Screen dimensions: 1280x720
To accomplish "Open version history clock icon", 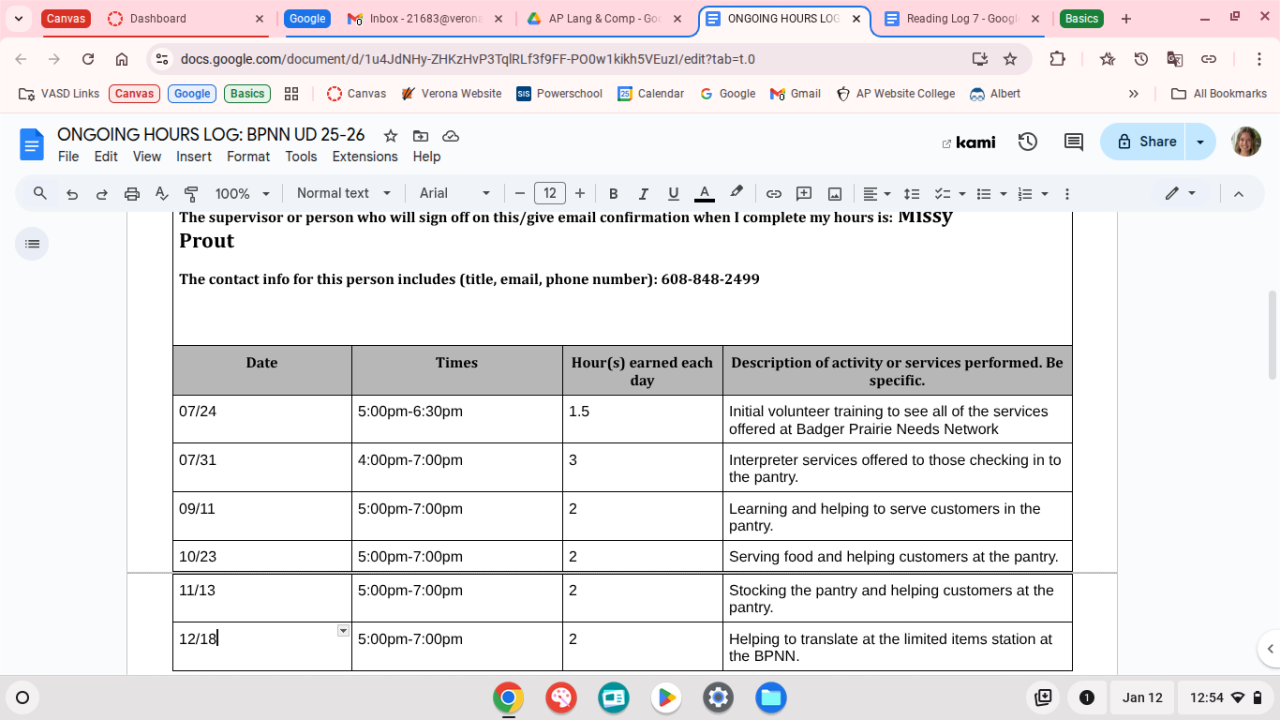I will [x=1027, y=142].
